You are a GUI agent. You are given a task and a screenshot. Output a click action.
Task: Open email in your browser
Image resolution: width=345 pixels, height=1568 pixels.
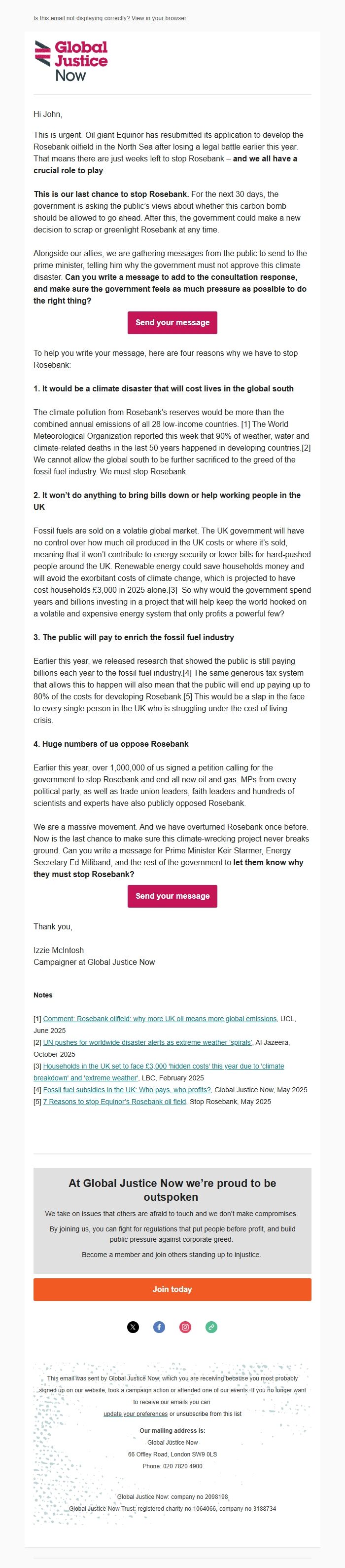point(110,18)
